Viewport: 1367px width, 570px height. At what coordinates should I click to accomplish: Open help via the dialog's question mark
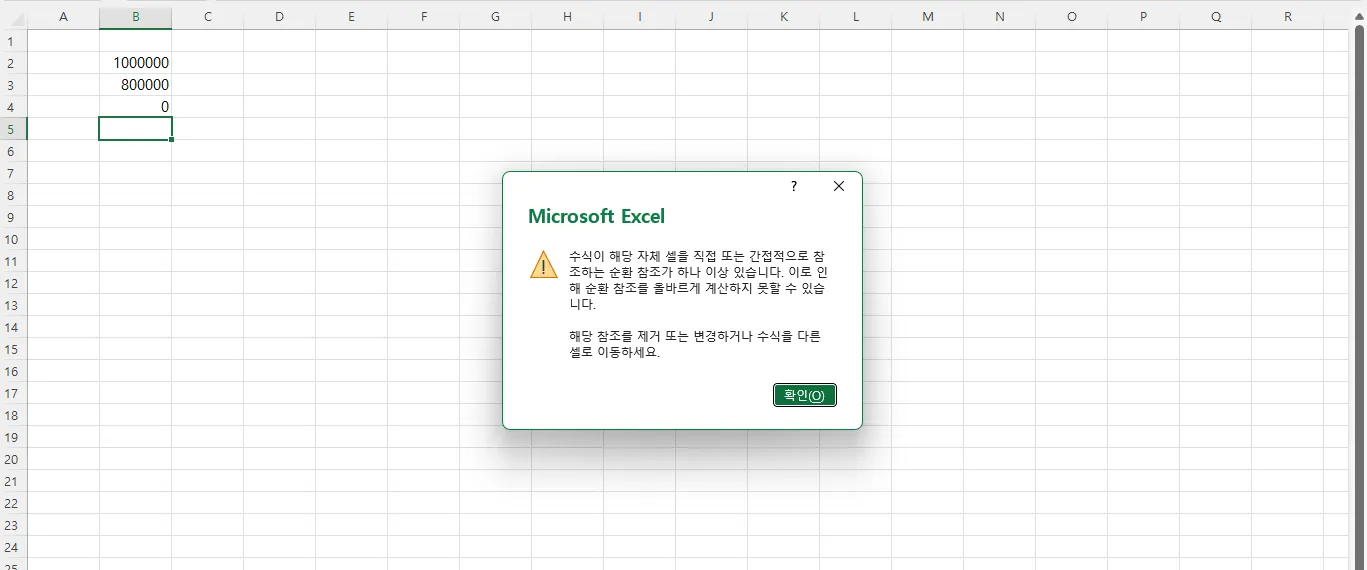click(794, 186)
